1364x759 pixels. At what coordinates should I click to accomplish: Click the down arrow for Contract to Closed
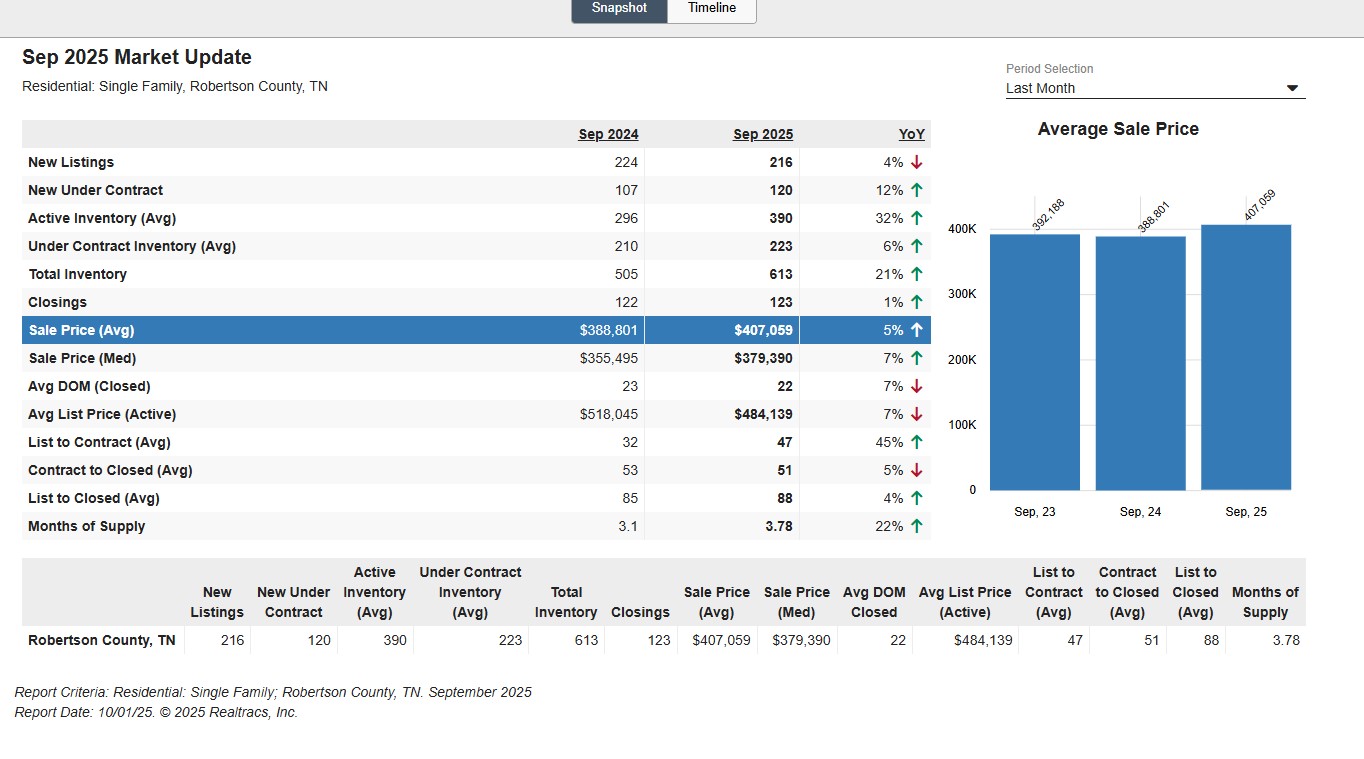pos(916,470)
